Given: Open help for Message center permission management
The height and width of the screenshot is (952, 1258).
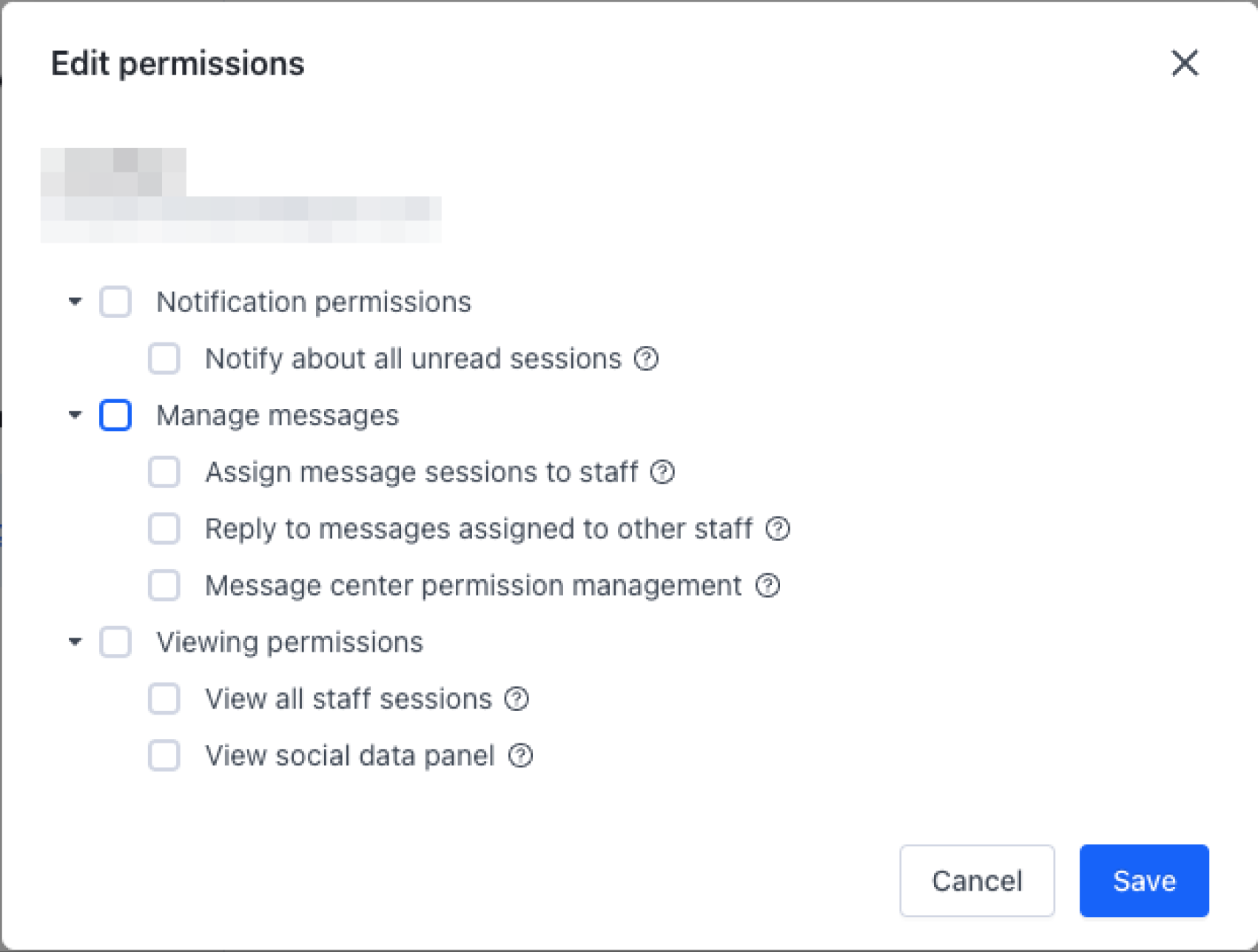Looking at the screenshot, I should pos(767,586).
